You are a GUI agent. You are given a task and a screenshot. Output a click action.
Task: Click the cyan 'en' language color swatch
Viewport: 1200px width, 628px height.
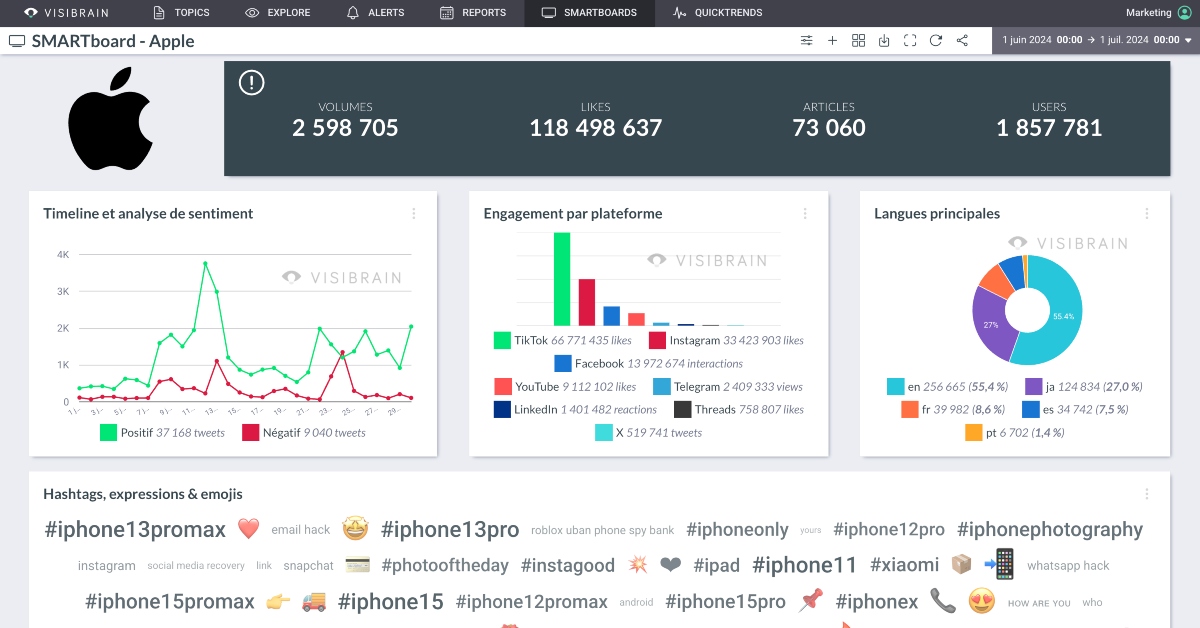896,387
